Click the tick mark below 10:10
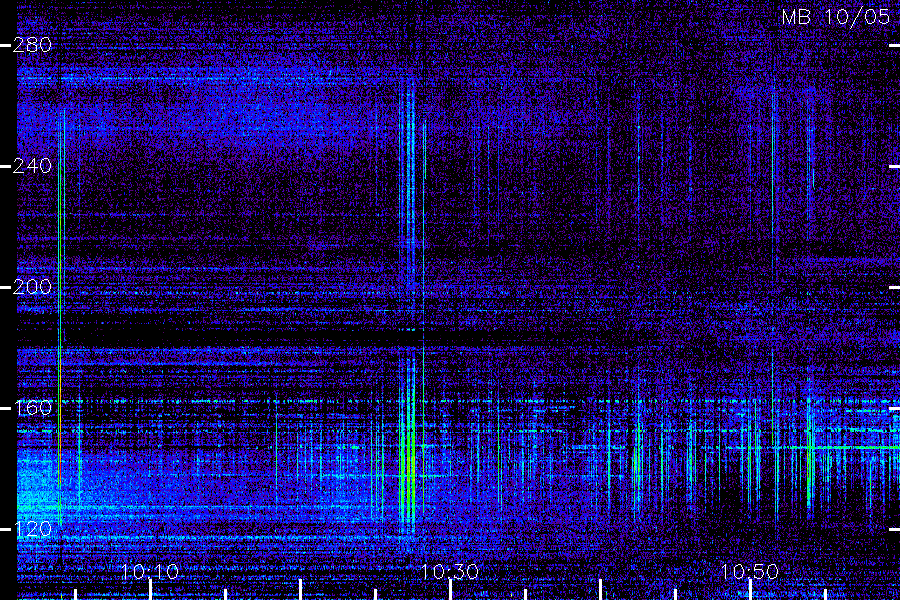This screenshot has width=900, height=600. pos(150,590)
